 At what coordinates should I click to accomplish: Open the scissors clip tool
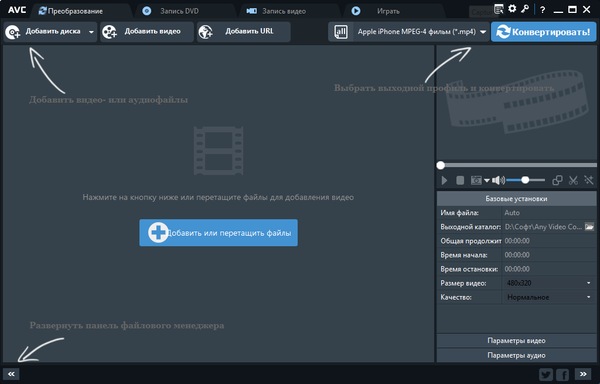point(573,180)
